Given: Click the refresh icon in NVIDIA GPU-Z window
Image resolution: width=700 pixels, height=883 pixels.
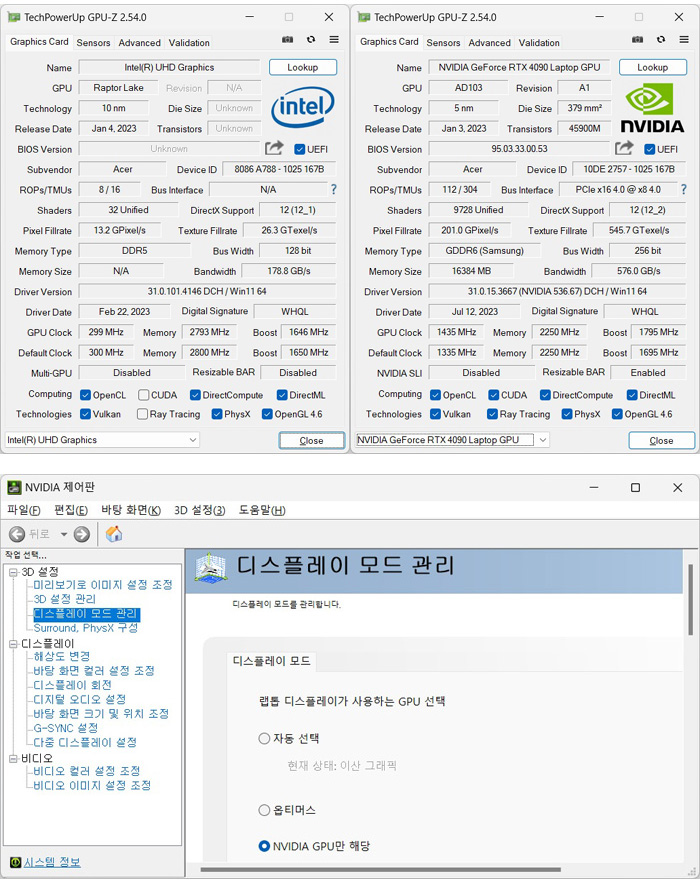Looking at the screenshot, I should [x=661, y=39].
